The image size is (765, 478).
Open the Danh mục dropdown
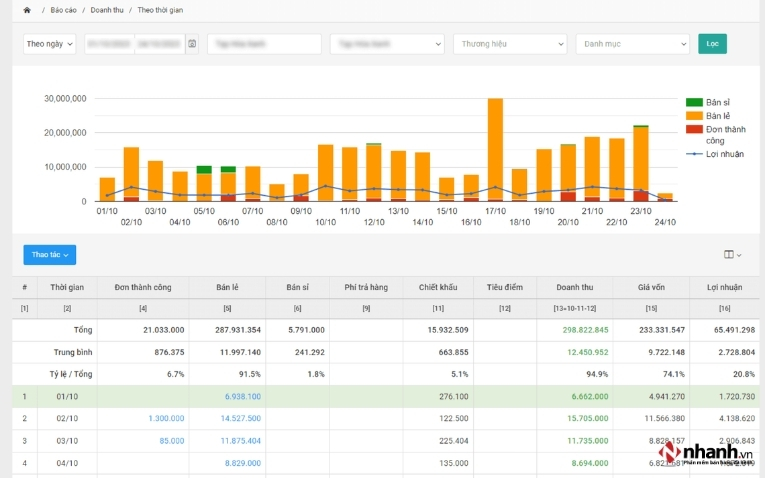tap(632, 44)
